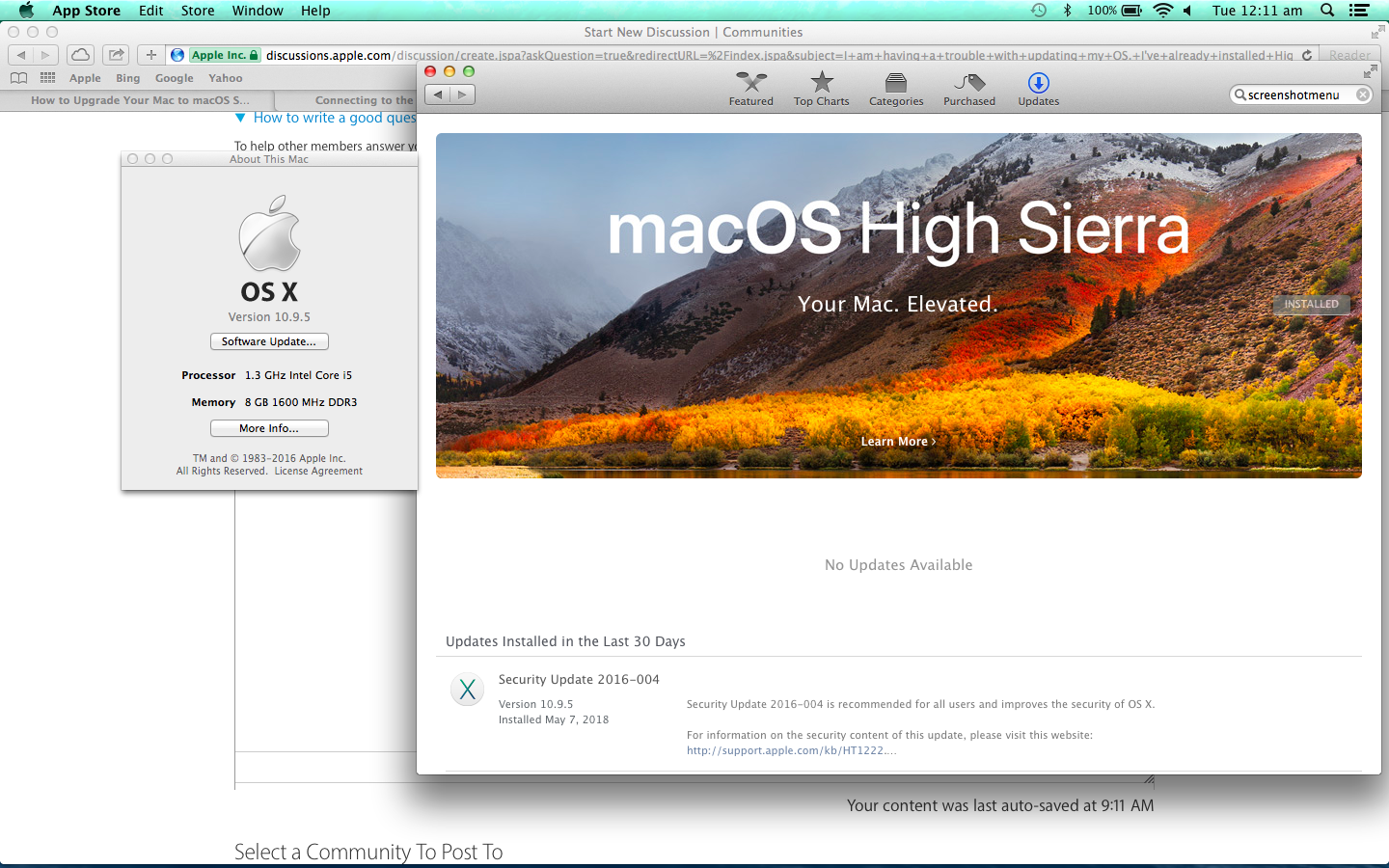Show Top Sites grid in Safari
1389x868 pixels.
47,78
